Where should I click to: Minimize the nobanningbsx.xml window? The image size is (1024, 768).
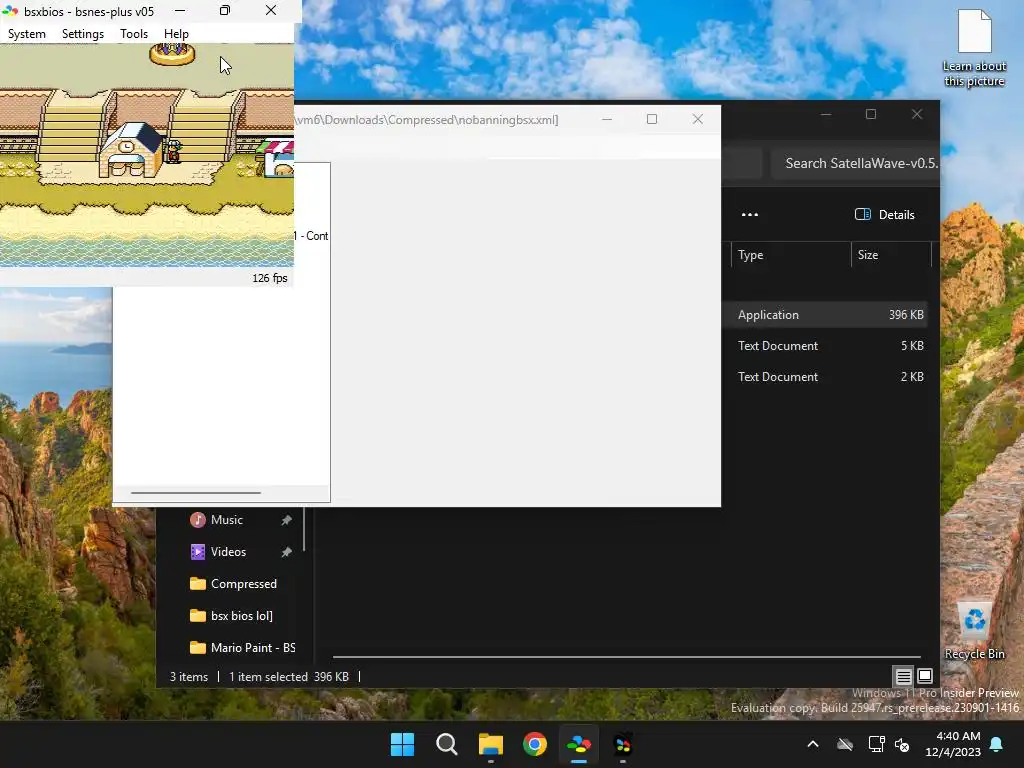(607, 119)
